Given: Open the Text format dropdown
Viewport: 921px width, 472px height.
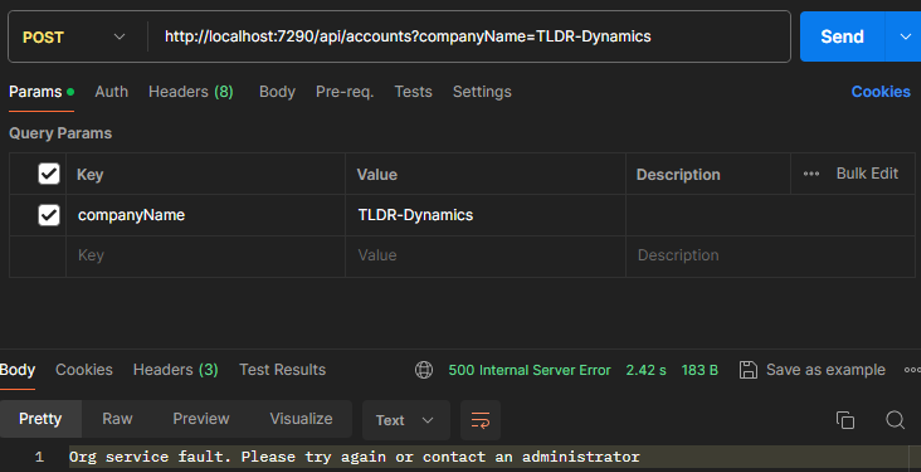Looking at the screenshot, I should tap(405, 420).
